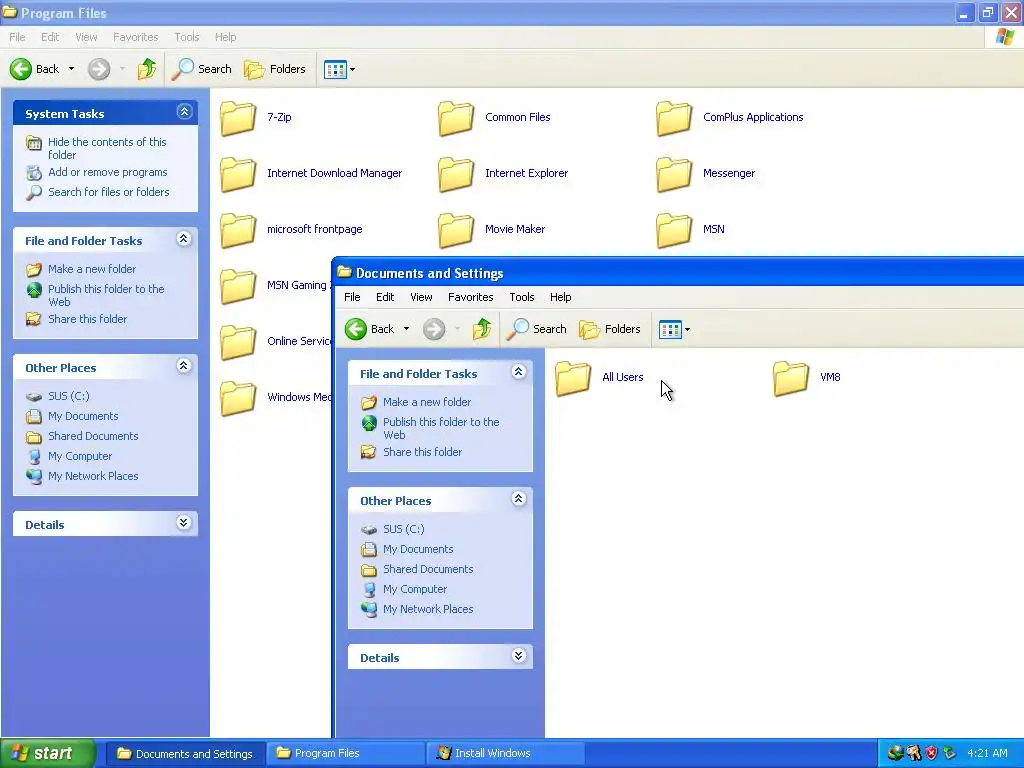Select the Windows Media folder icon

tap(238, 398)
